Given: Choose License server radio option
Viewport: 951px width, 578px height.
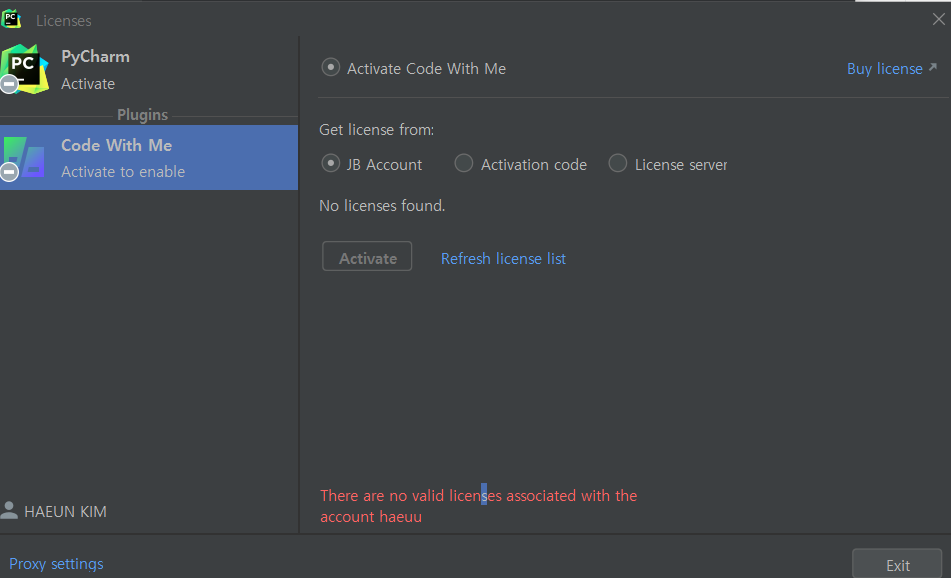Looking at the screenshot, I should coord(617,163).
